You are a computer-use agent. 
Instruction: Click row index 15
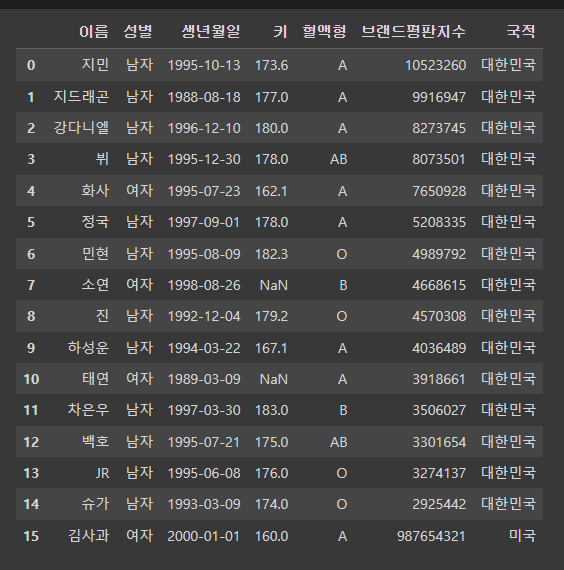[x=31, y=536]
